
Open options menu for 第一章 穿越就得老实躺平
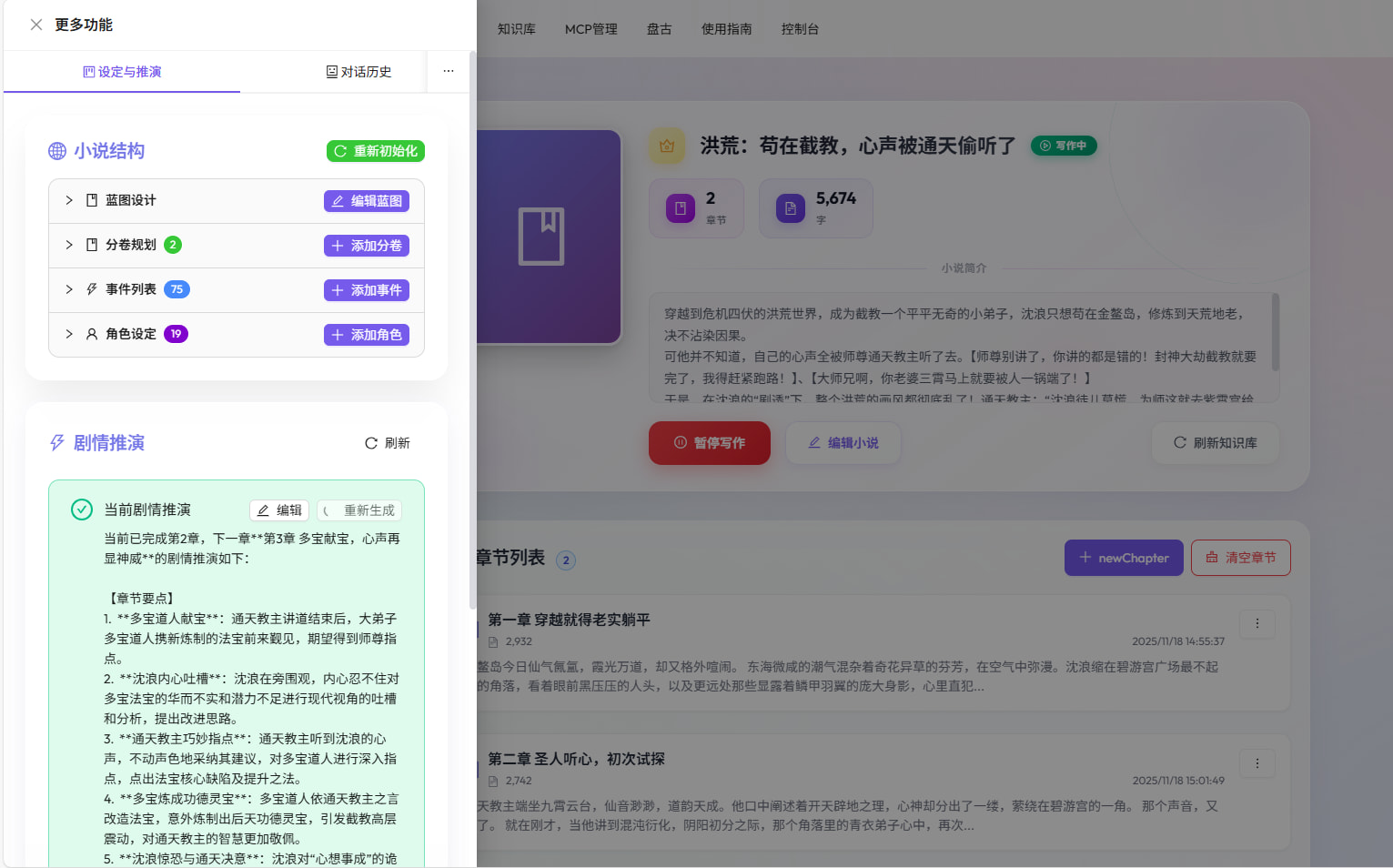pos(1257,624)
